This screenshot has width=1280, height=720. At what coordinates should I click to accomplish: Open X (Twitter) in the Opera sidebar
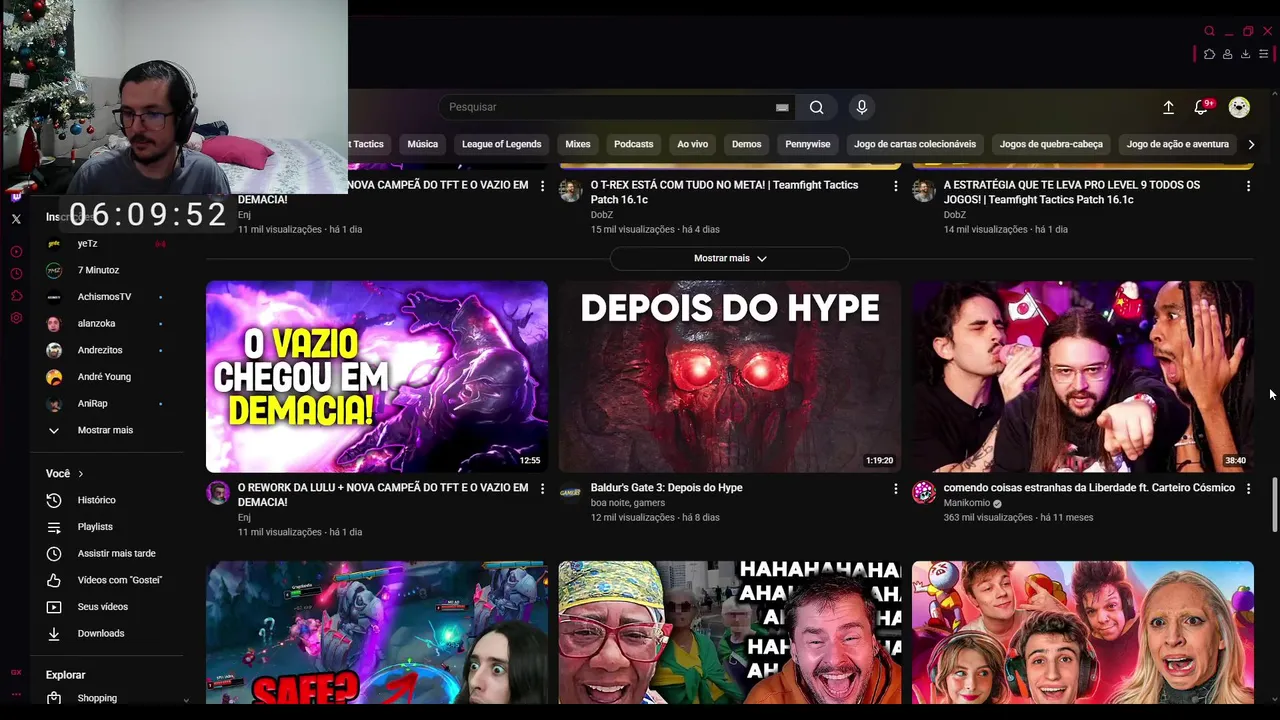point(16,219)
